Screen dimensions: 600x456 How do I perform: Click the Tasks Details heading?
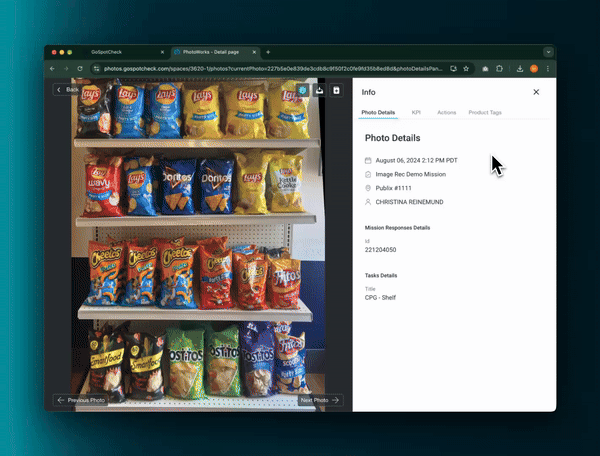381,275
